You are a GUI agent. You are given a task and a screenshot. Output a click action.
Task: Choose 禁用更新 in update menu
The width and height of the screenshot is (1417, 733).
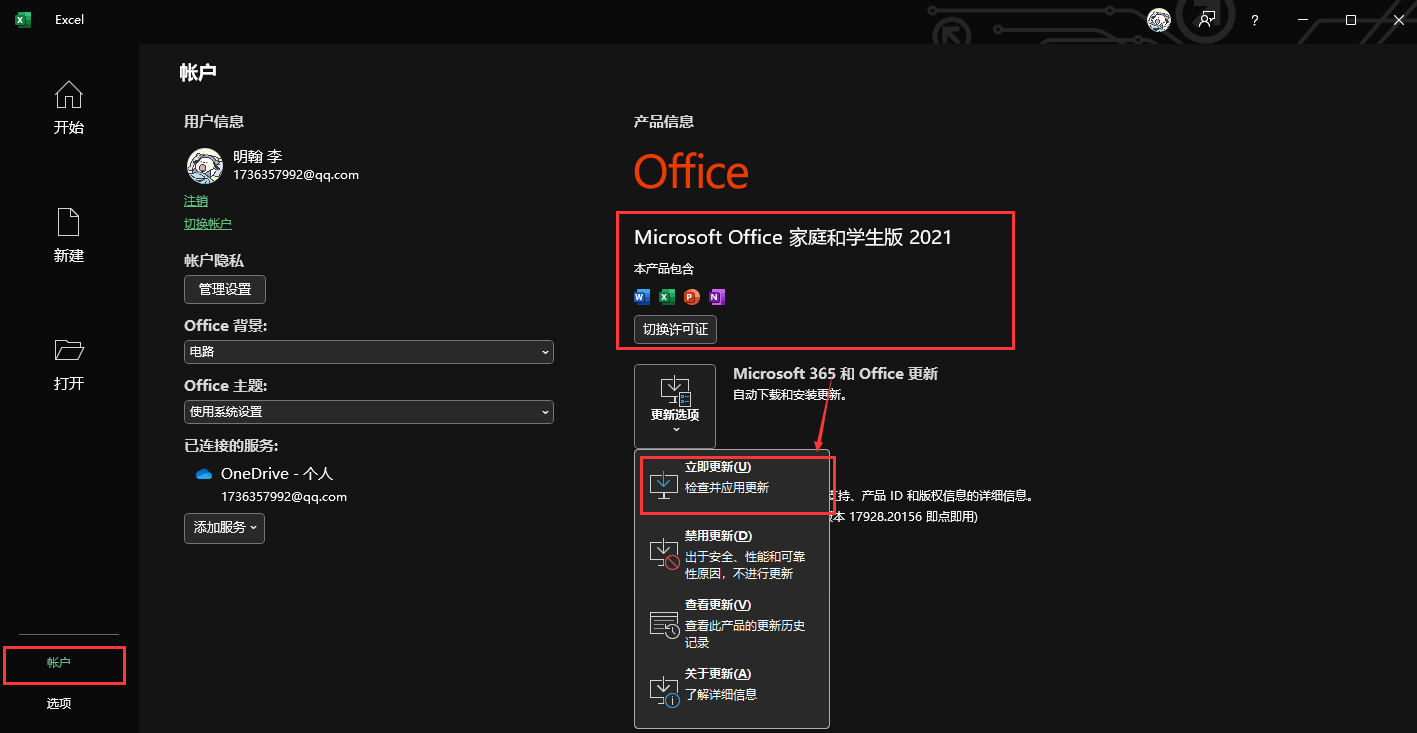tap(732, 554)
